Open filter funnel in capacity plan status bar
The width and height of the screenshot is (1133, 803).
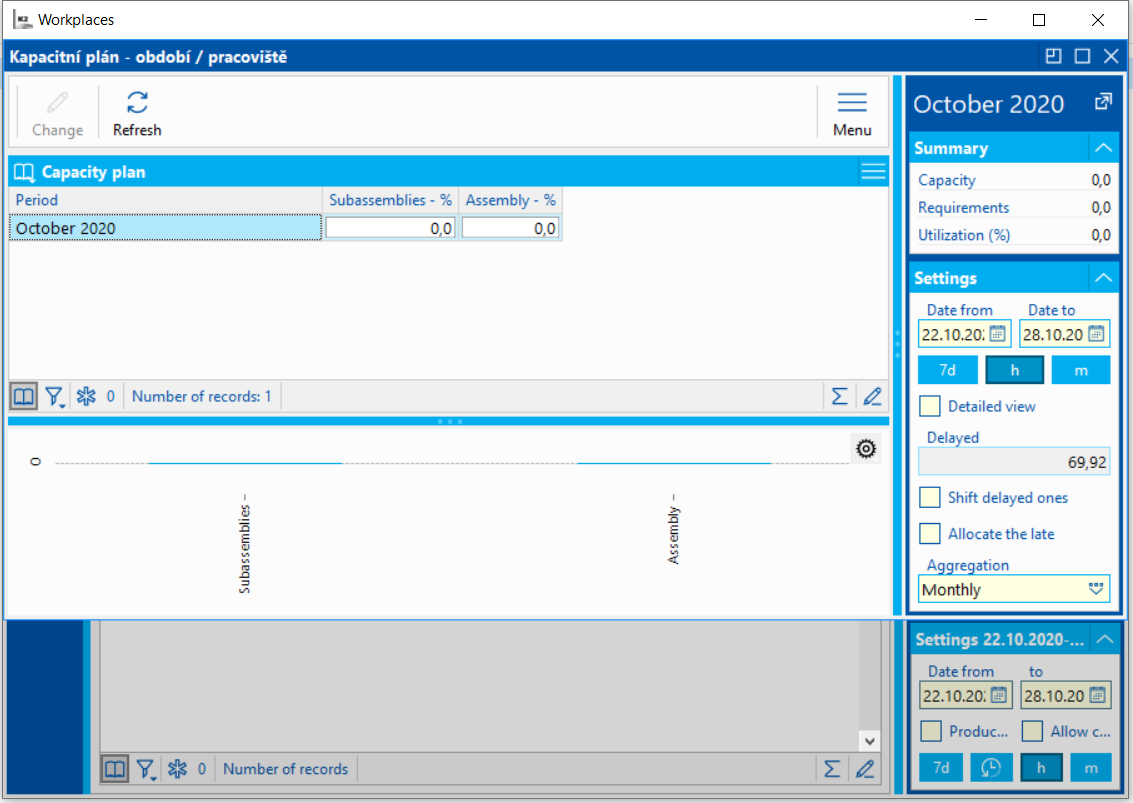(x=55, y=396)
